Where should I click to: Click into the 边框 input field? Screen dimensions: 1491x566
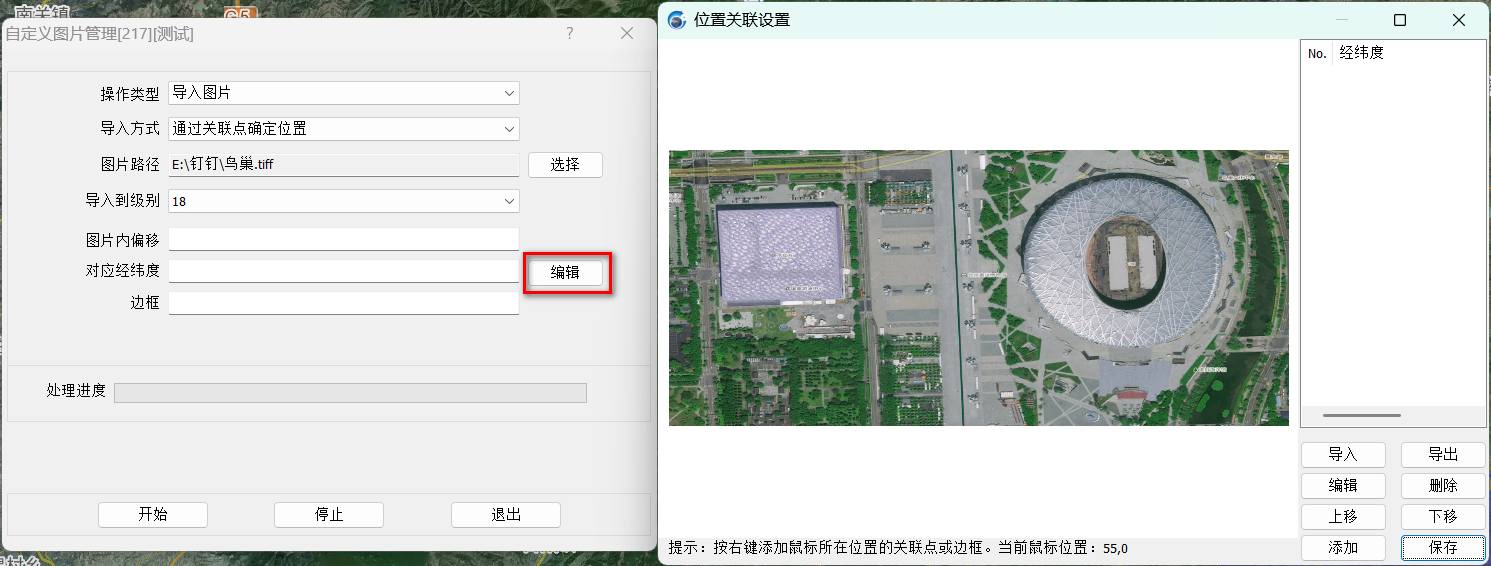tap(344, 303)
